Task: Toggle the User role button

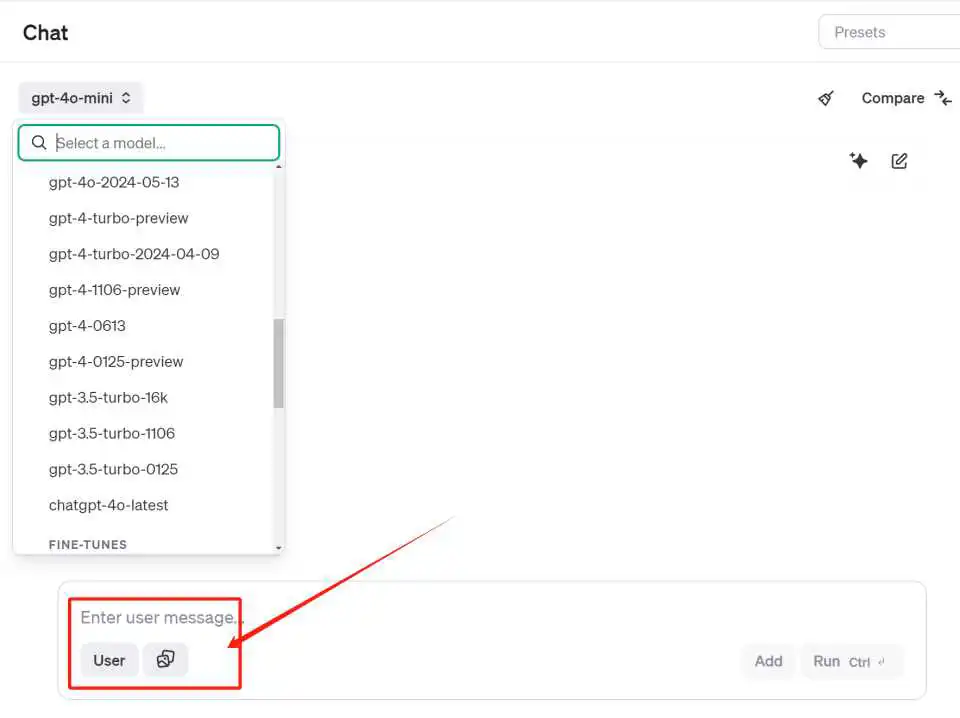Action: point(109,660)
